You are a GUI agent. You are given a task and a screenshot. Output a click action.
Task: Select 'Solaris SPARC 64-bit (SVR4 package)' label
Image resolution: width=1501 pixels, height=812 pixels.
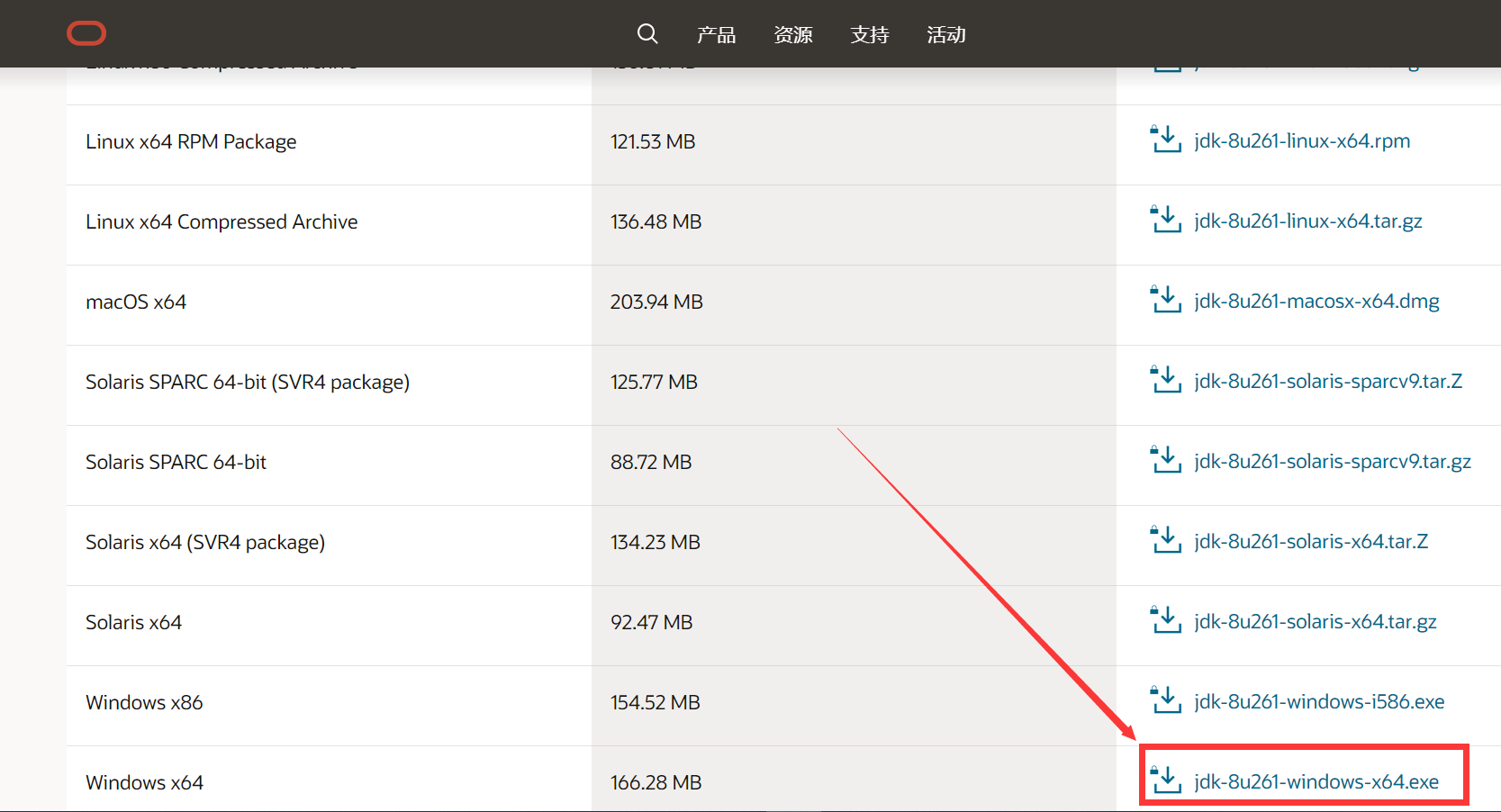point(248,383)
